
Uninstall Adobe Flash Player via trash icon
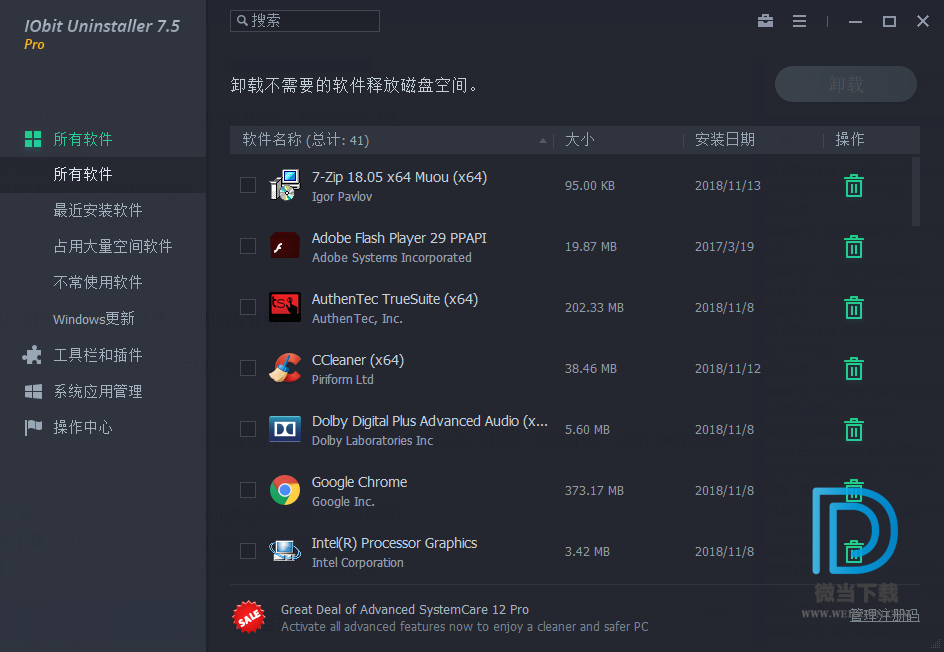point(854,246)
